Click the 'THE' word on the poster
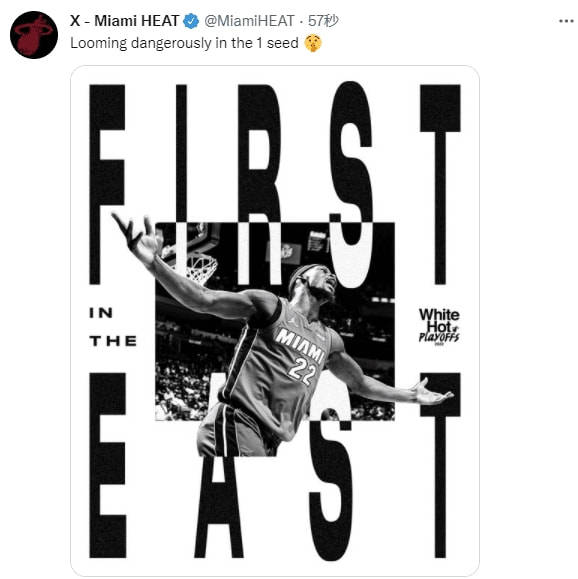Image resolution: width=578 pixels, height=579 pixels. (113, 341)
